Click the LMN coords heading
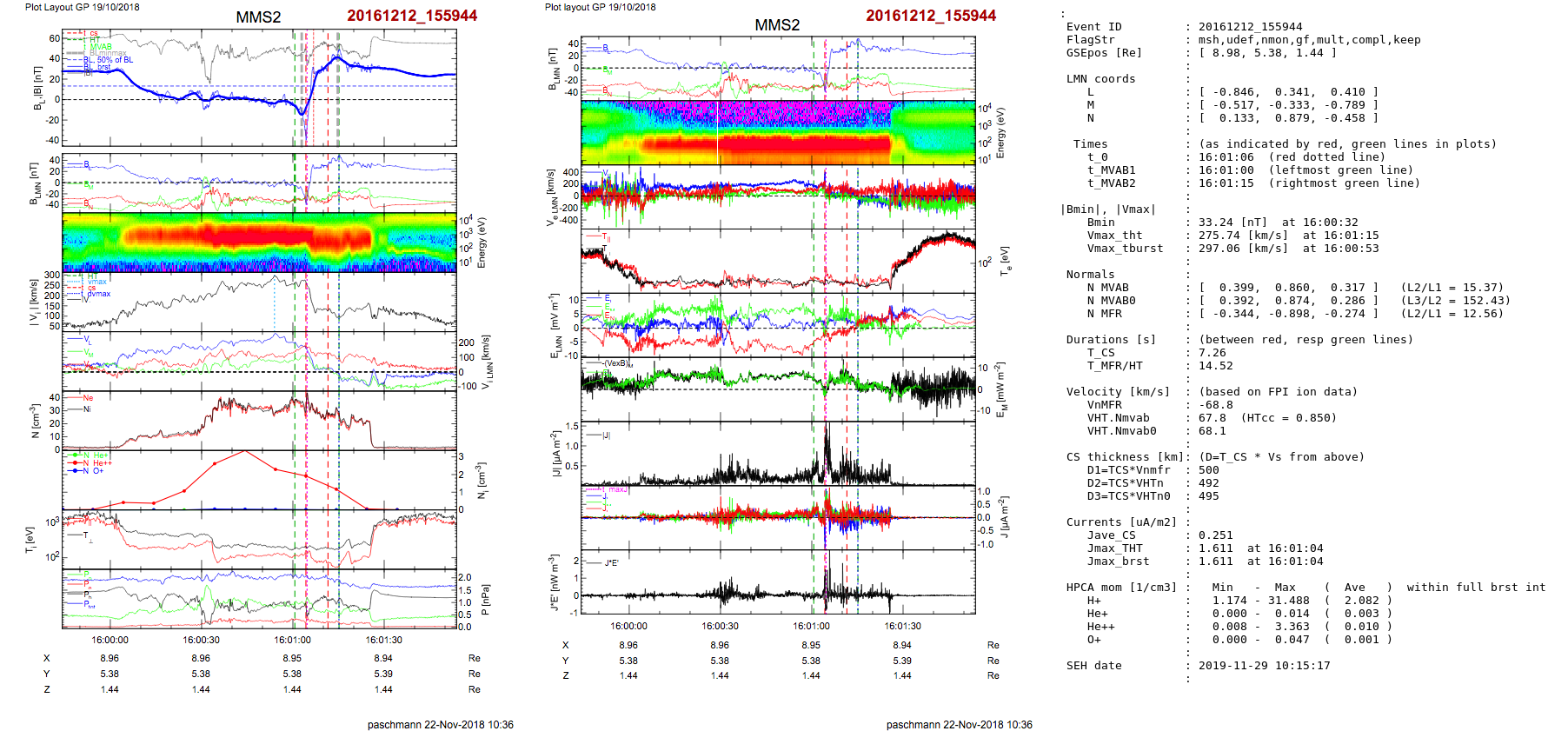Screen dimensions: 1568x731 tap(1100, 79)
